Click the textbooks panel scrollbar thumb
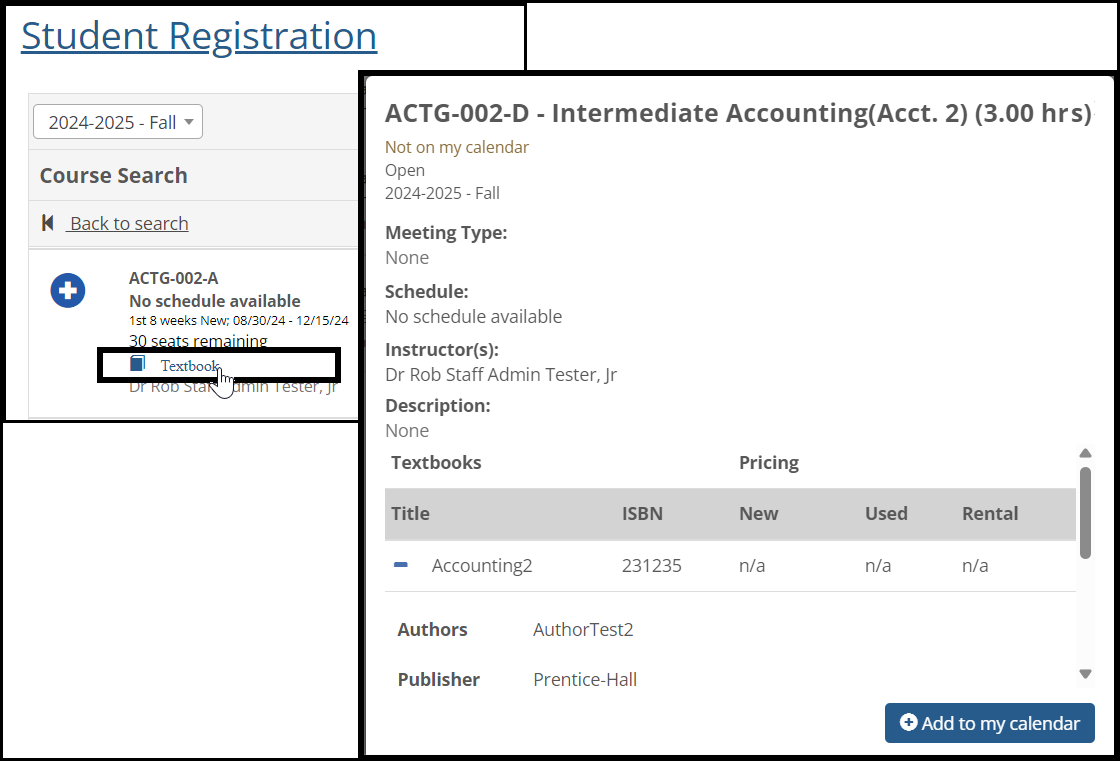Screen dimensions: 1120x761 (1085, 512)
